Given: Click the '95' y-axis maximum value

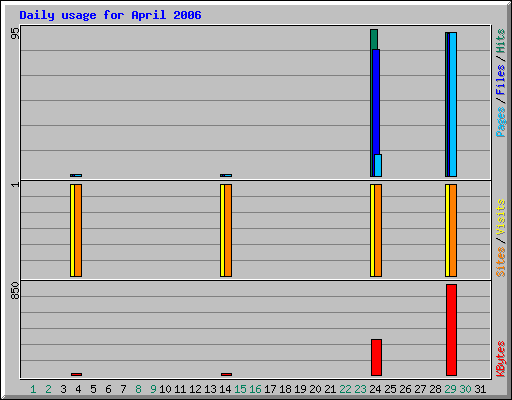Looking at the screenshot, I should (15, 33).
